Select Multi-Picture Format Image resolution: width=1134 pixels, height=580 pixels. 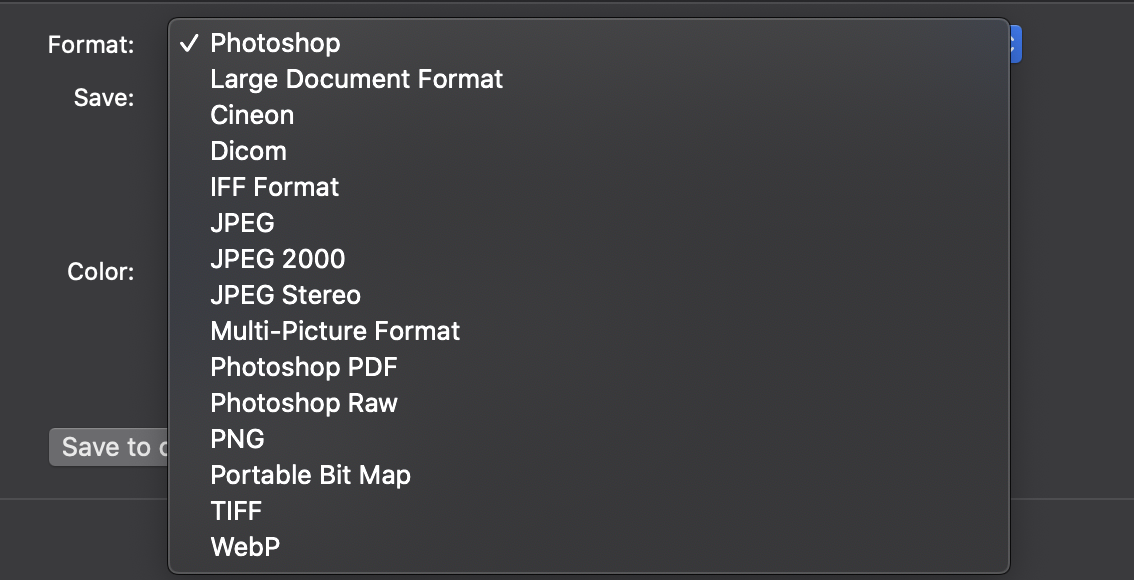[x=334, y=331]
